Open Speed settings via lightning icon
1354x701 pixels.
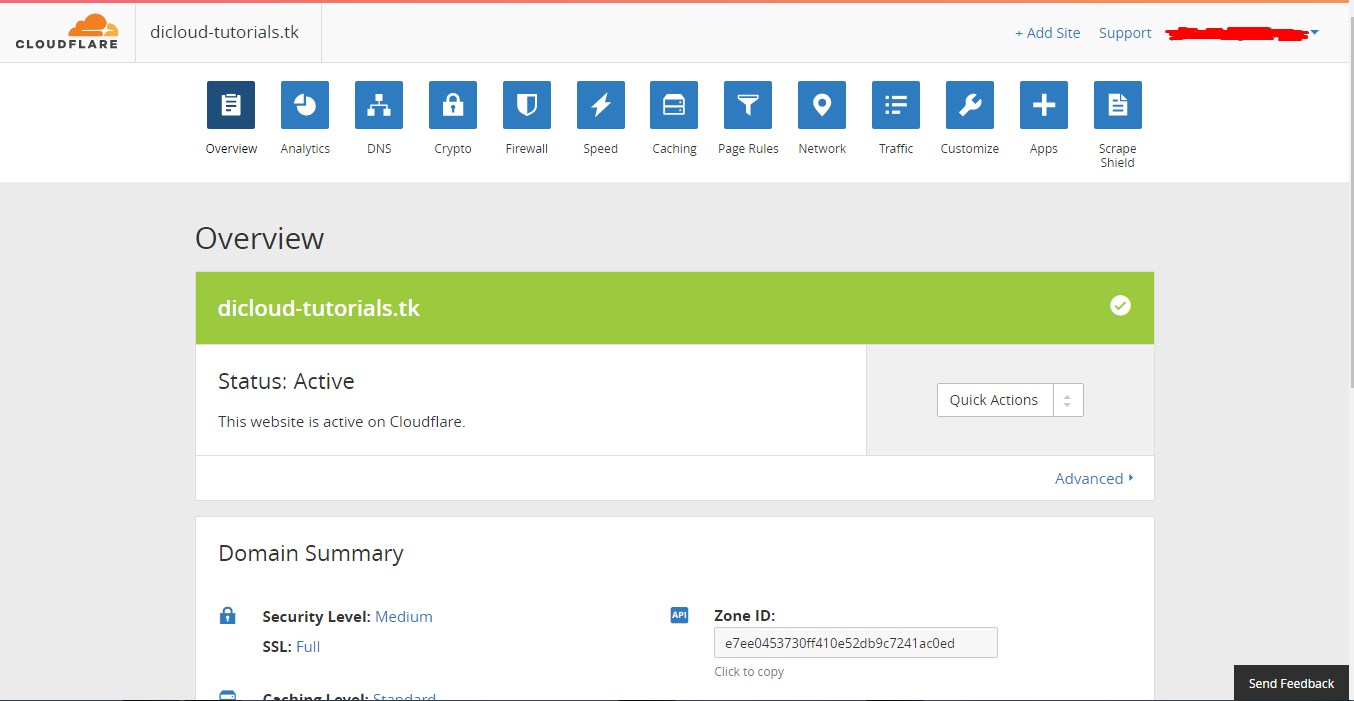coord(600,104)
